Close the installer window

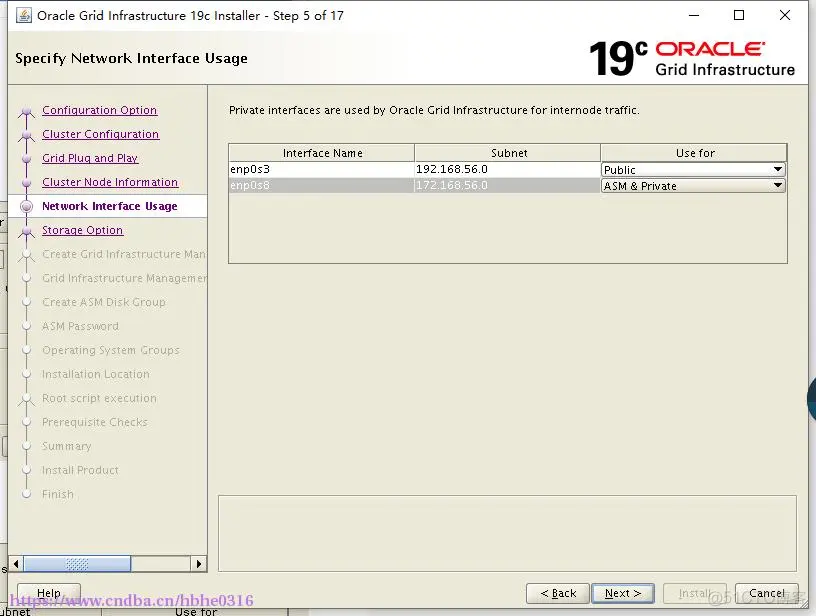pyautogui.click(x=785, y=16)
